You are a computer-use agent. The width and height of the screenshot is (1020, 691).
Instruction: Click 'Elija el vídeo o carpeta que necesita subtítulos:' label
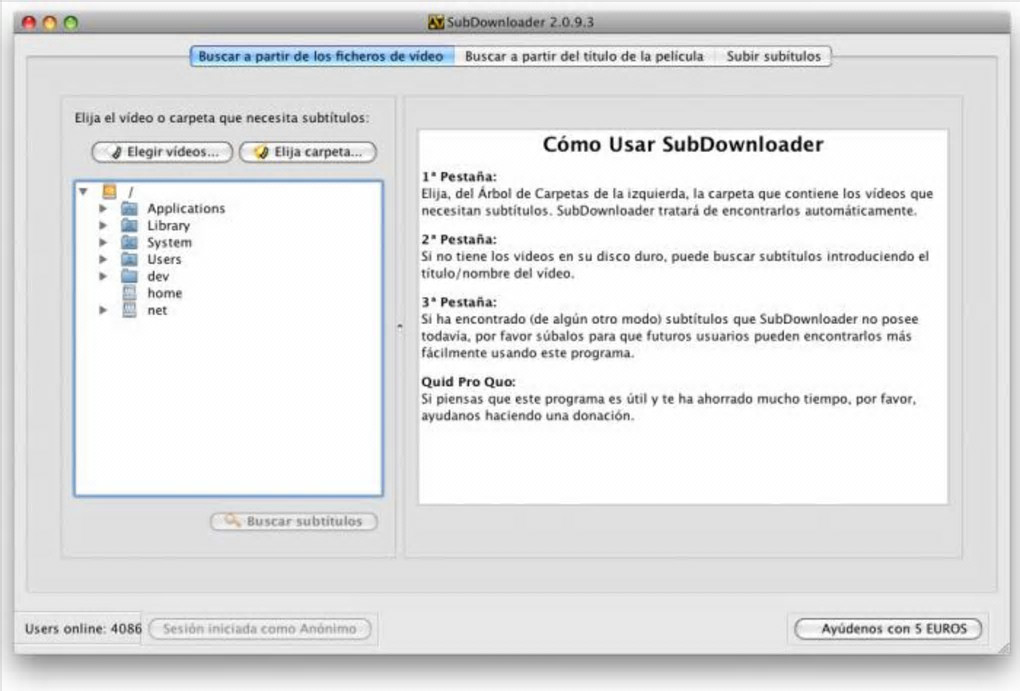point(222,118)
